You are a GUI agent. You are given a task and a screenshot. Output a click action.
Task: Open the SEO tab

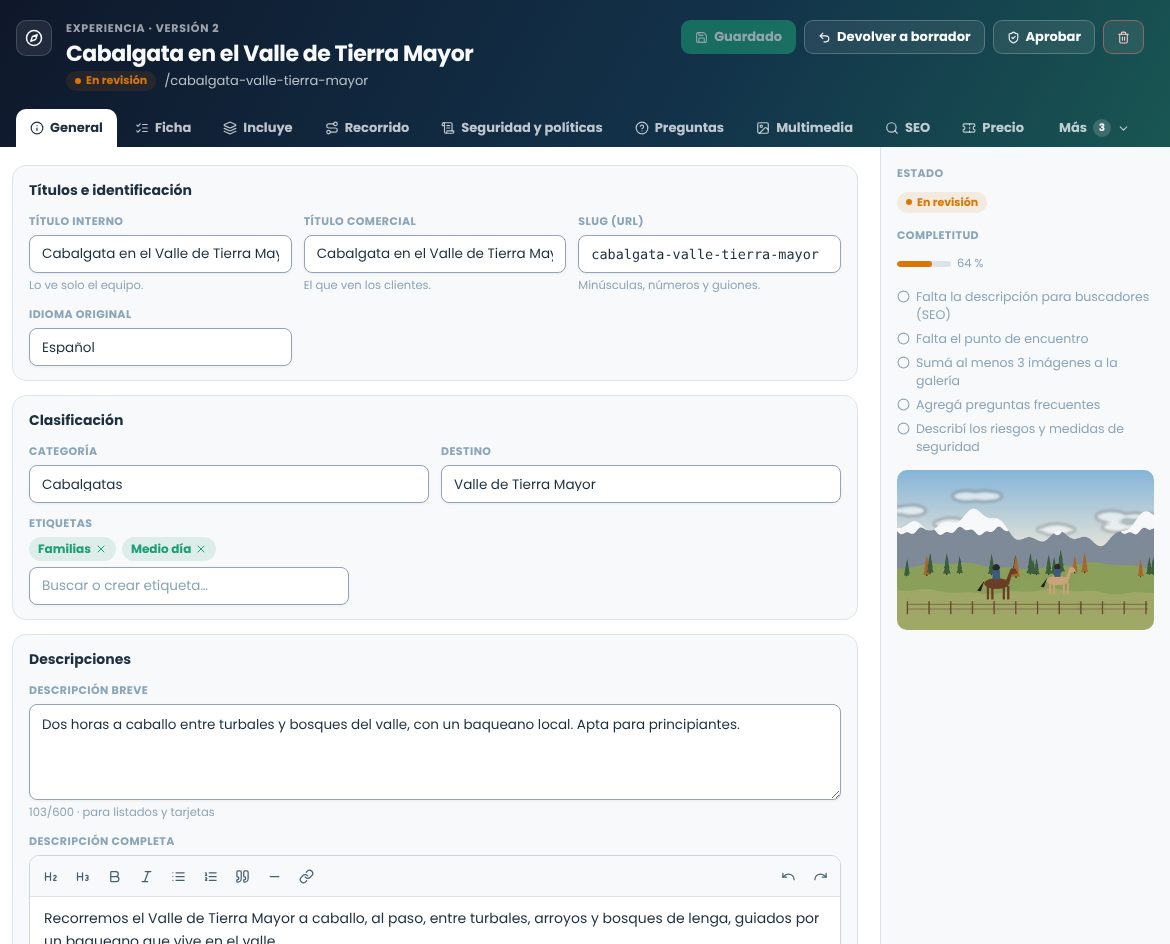908,128
